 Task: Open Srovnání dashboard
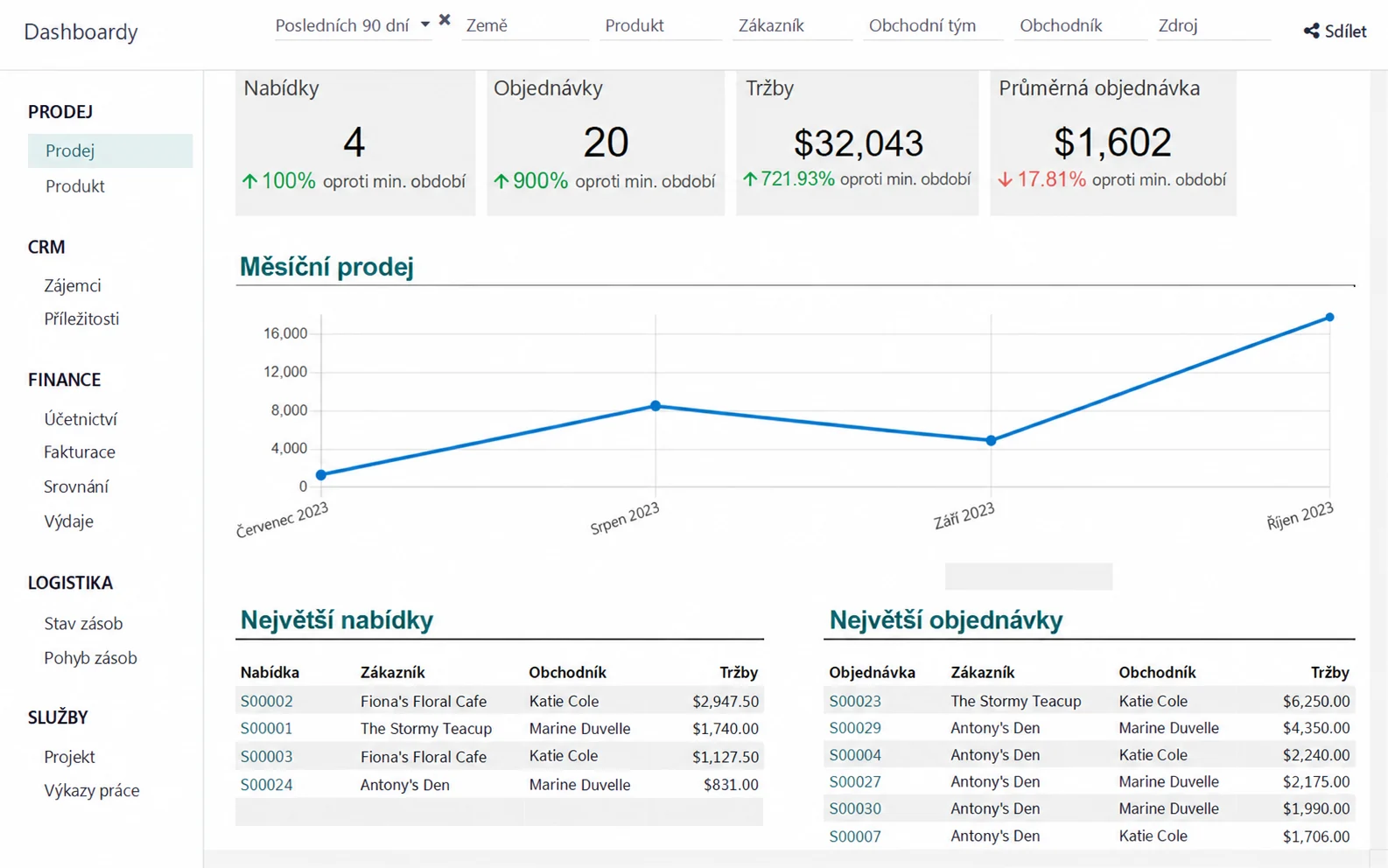tap(76, 486)
